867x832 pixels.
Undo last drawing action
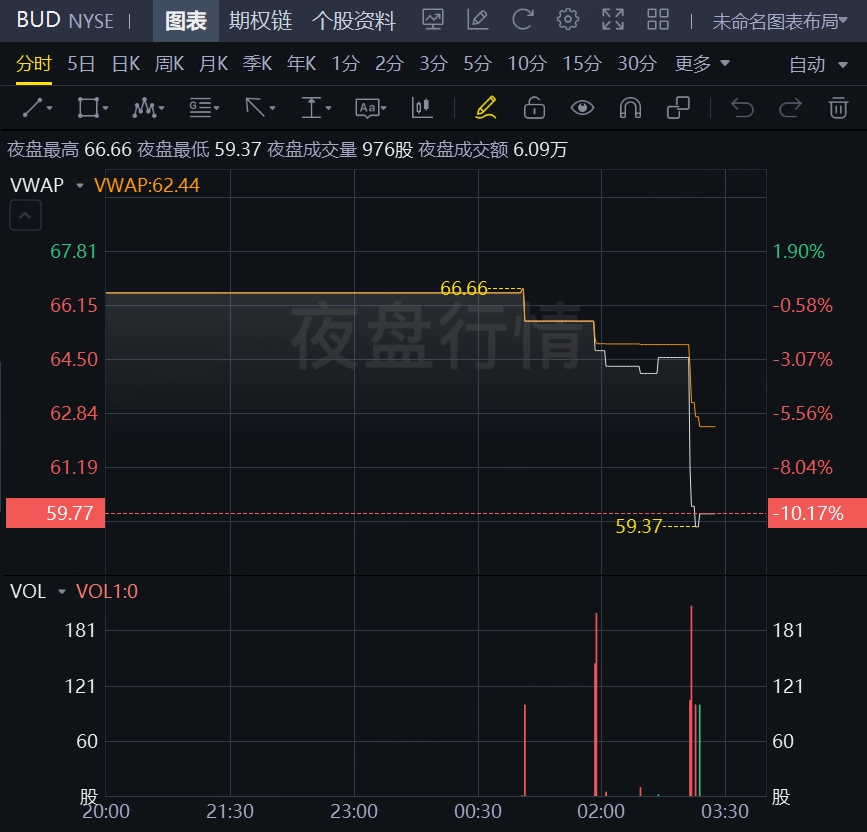pyautogui.click(x=742, y=108)
